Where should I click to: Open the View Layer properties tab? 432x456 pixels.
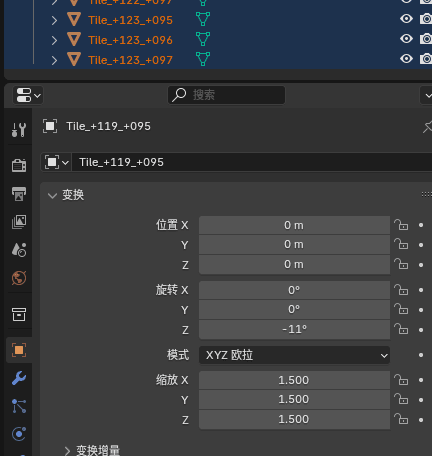pyautogui.click(x=19, y=222)
